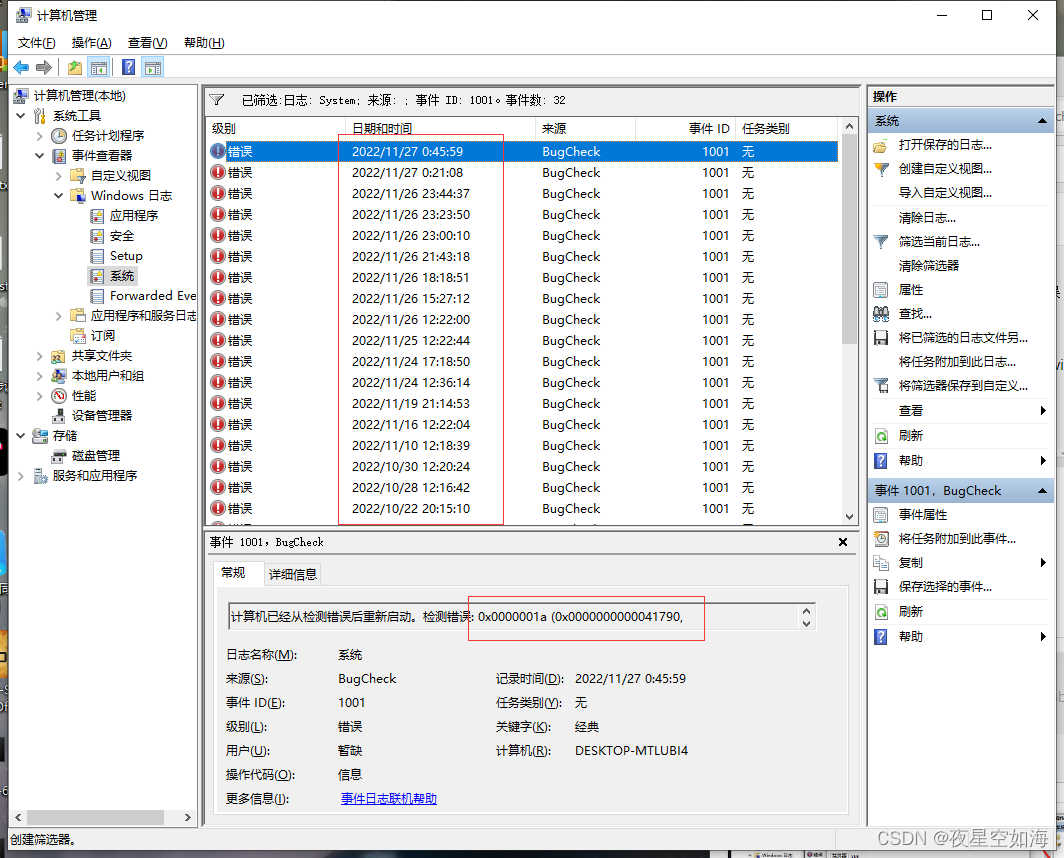
Task: Open the Setup log
Action: (x=126, y=256)
